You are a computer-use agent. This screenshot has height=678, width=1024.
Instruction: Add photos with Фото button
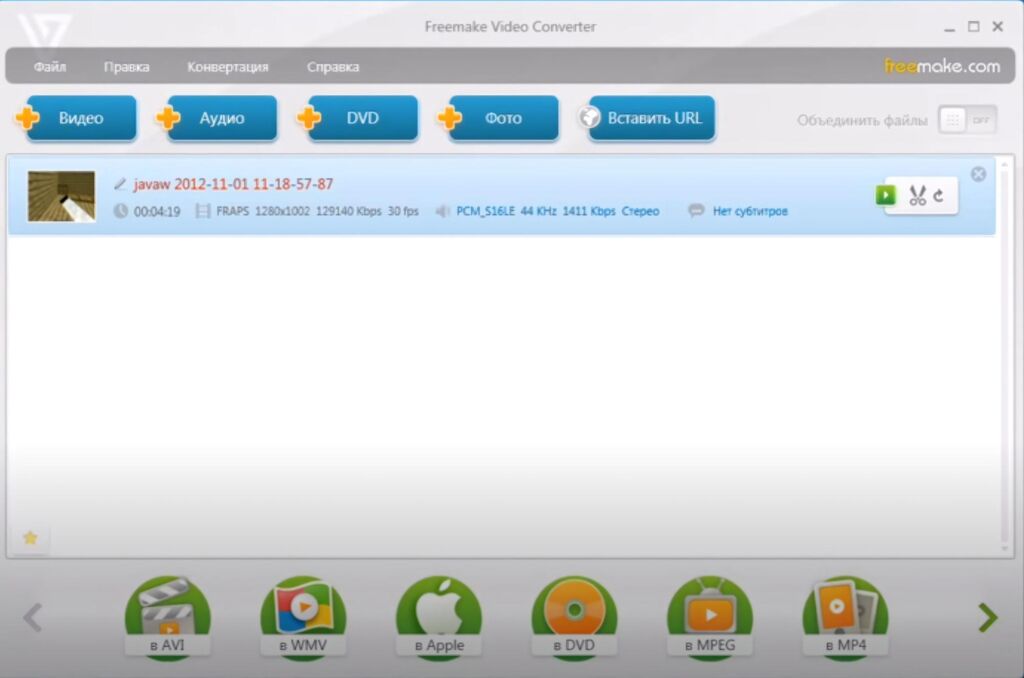[x=498, y=118]
